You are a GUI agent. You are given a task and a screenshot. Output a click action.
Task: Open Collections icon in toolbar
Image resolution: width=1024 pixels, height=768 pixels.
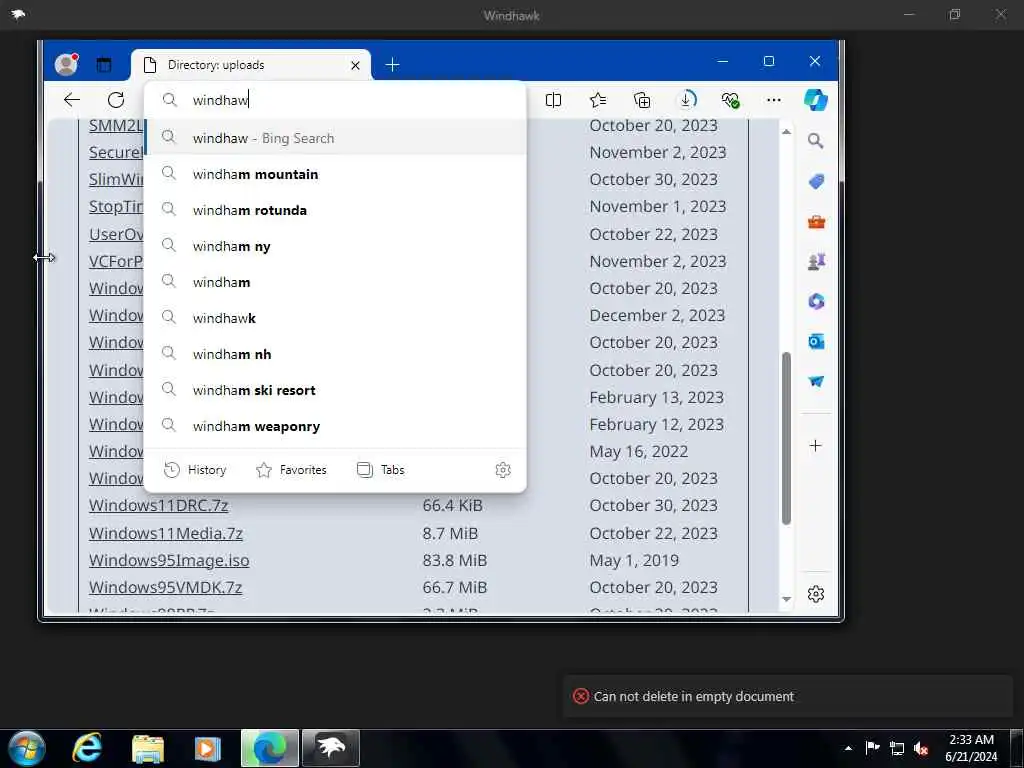pyautogui.click(x=642, y=100)
